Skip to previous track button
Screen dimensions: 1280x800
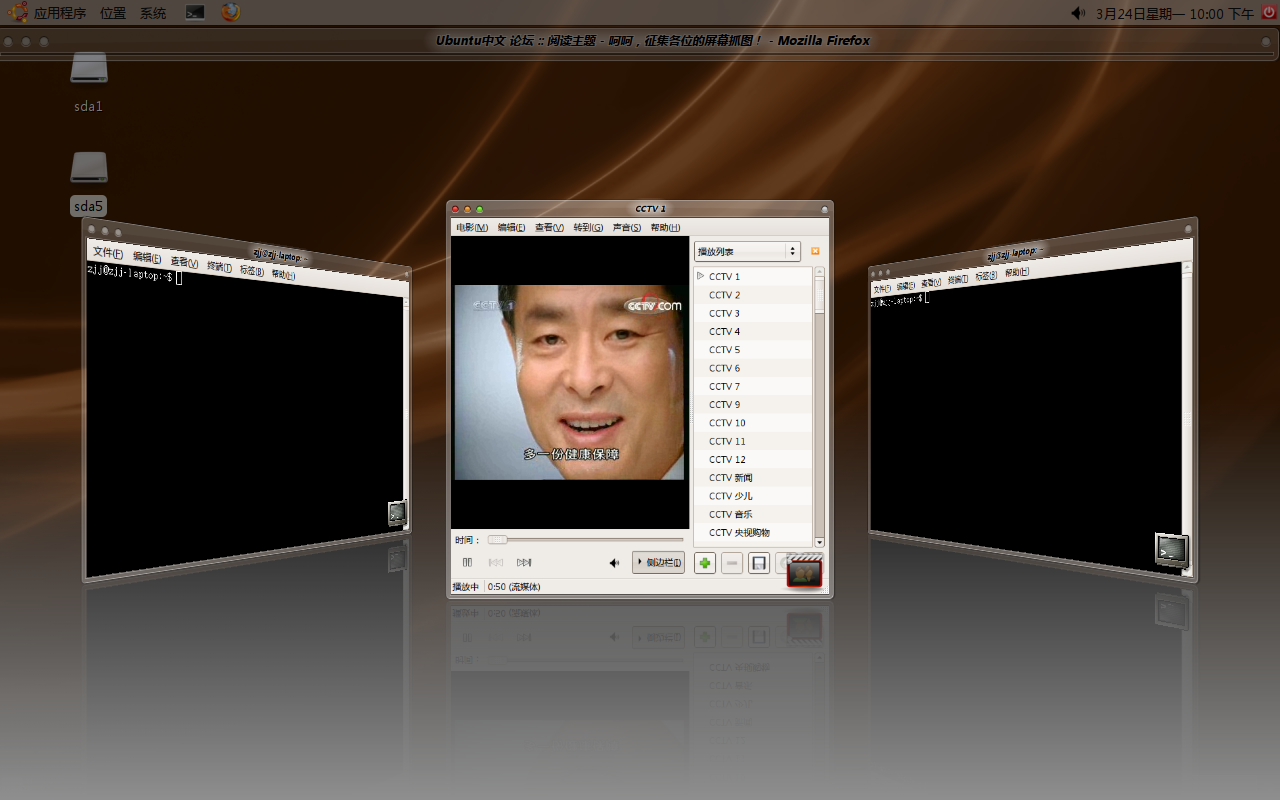point(496,563)
